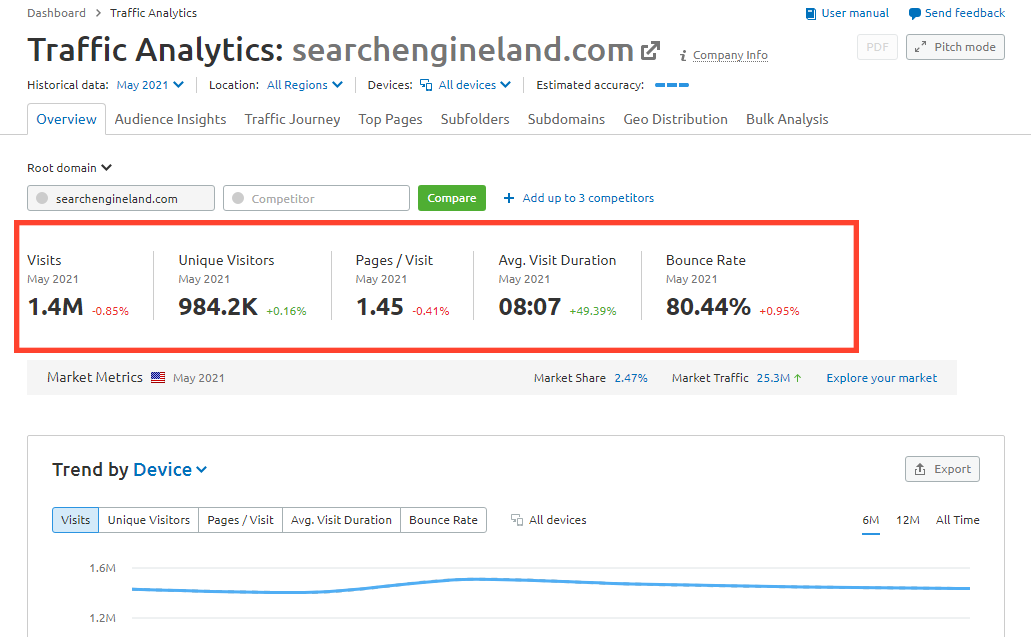This screenshot has height=637, width=1031.
Task: Click Add up to 3 competitors link
Action: (x=588, y=198)
